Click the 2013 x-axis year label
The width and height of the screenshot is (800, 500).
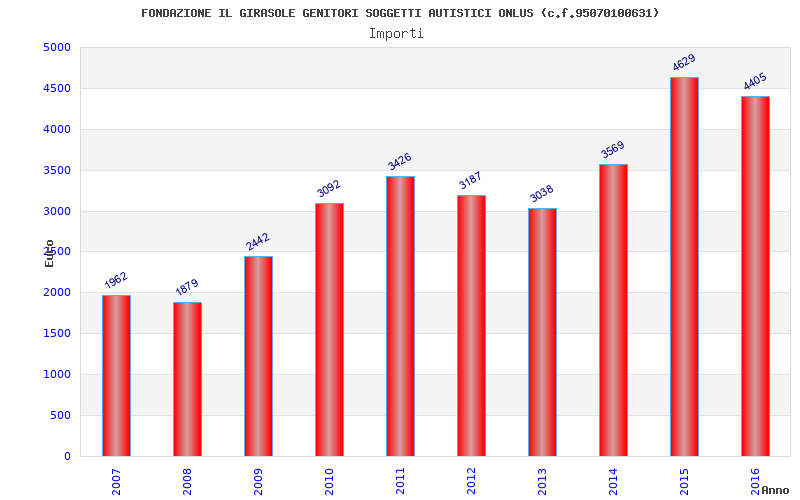pos(541,482)
